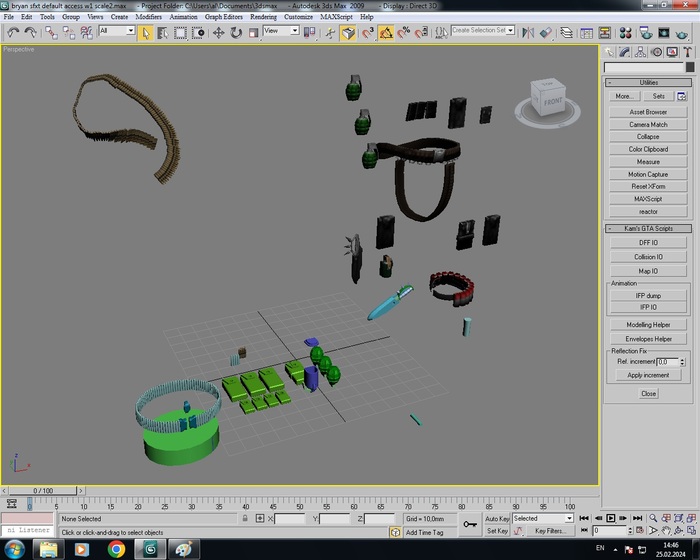This screenshot has height=560, width=700.
Task: Click the Apply increment button
Action: click(x=648, y=375)
